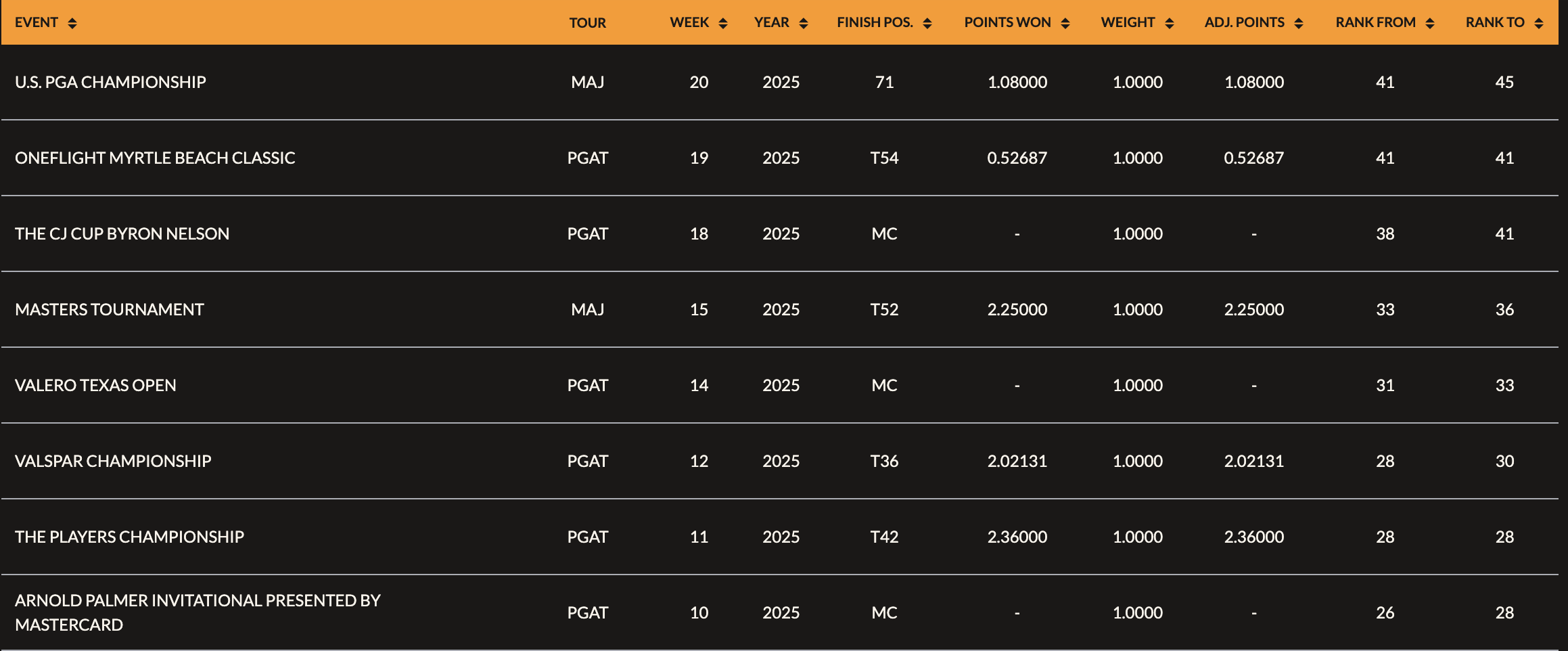Click week 11 in Players Championship row
The width and height of the screenshot is (1568, 651).
[x=699, y=537]
